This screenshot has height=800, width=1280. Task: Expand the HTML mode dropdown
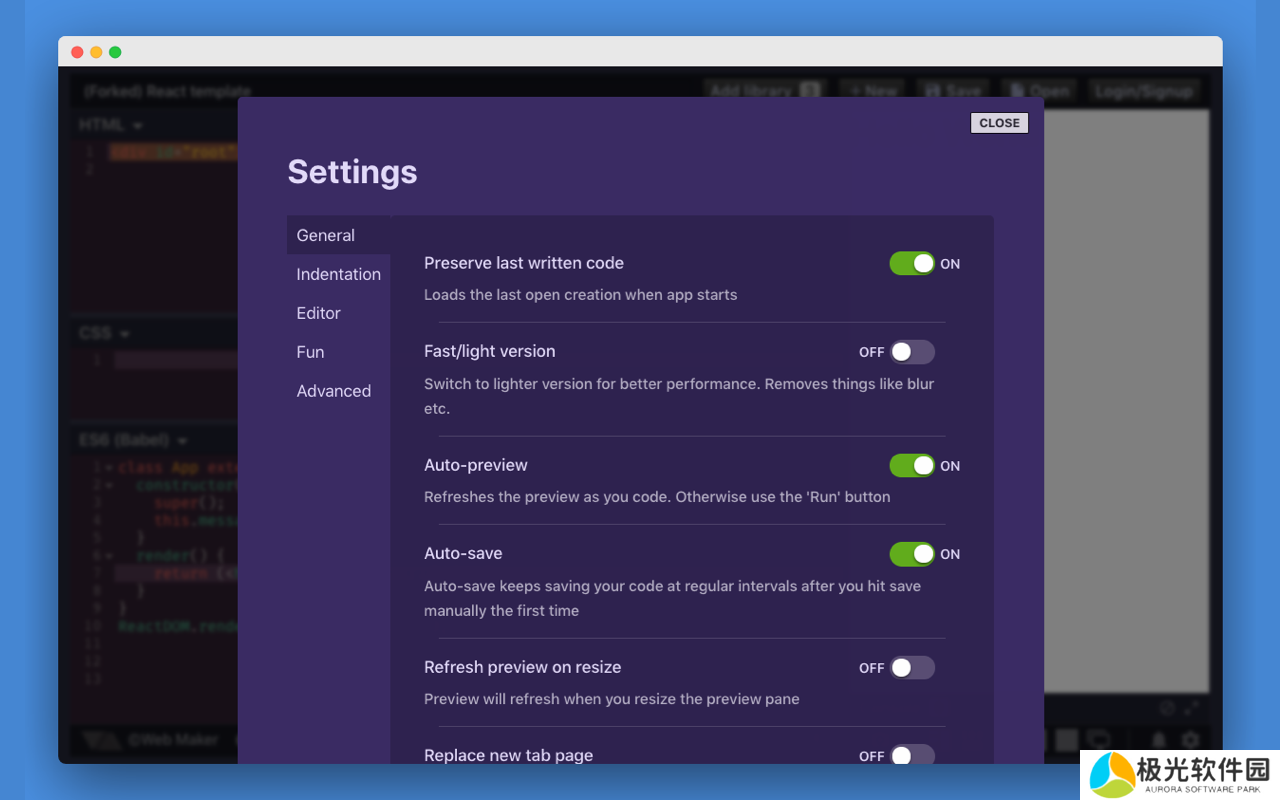pyautogui.click(x=111, y=125)
